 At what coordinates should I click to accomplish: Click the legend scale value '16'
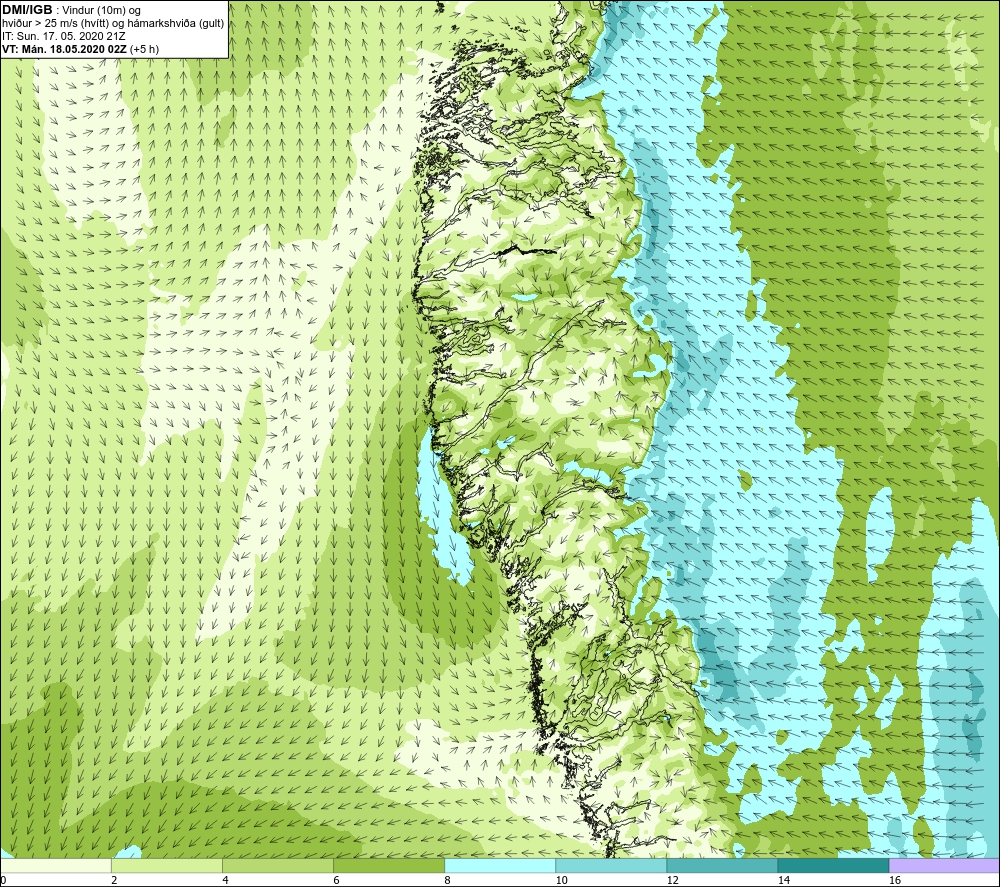click(895, 880)
